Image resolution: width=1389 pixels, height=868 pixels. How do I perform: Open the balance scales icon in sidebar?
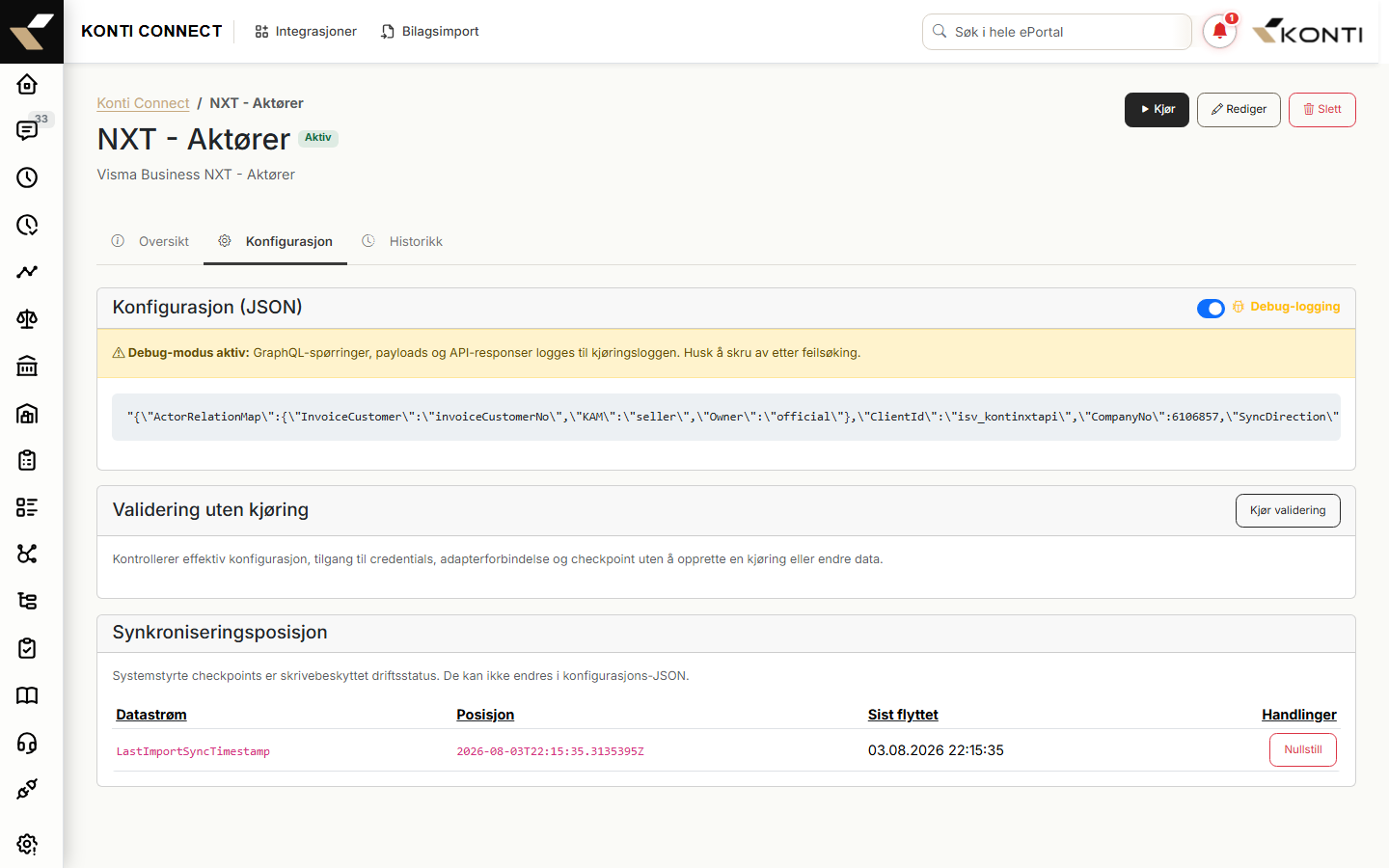point(27,319)
